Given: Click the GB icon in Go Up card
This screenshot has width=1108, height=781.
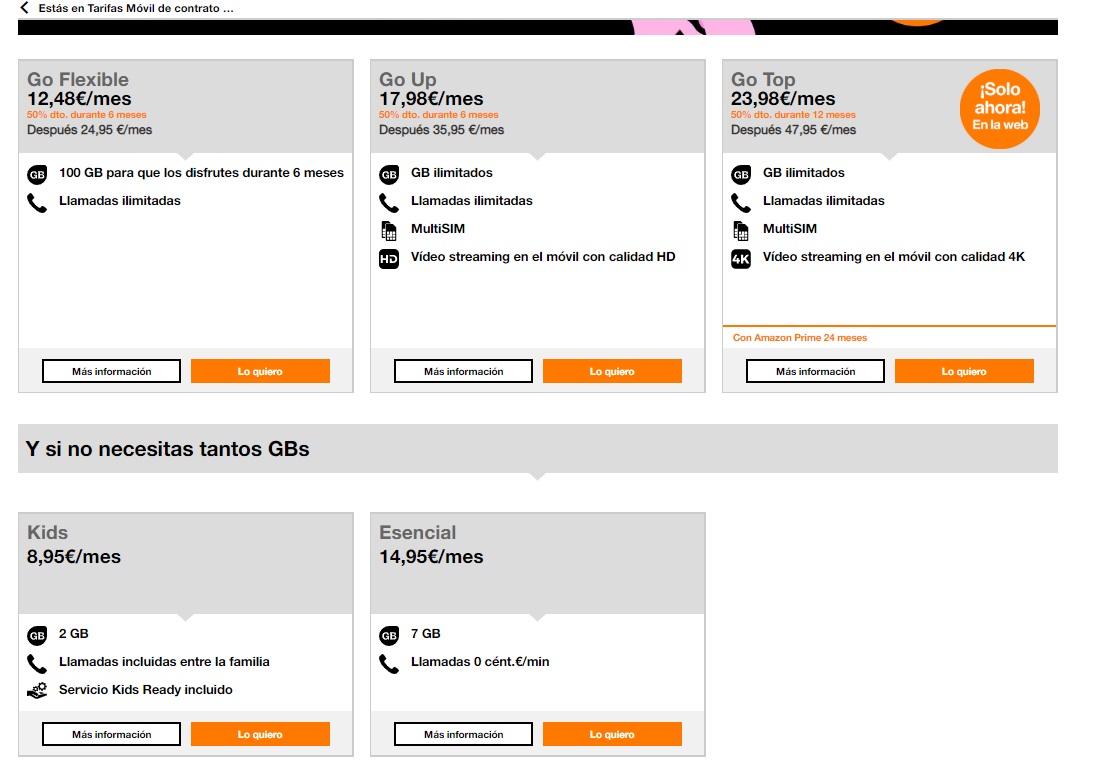Looking at the screenshot, I should click(389, 174).
